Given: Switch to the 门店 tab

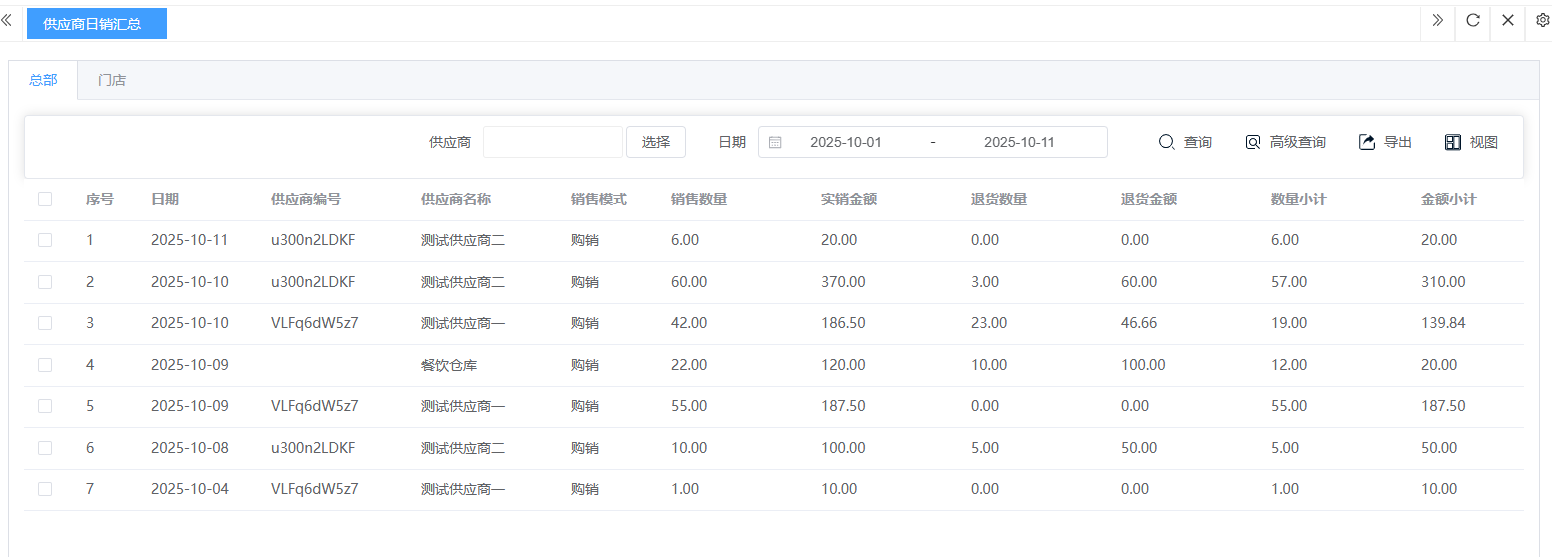Looking at the screenshot, I should [x=112, y=80].
